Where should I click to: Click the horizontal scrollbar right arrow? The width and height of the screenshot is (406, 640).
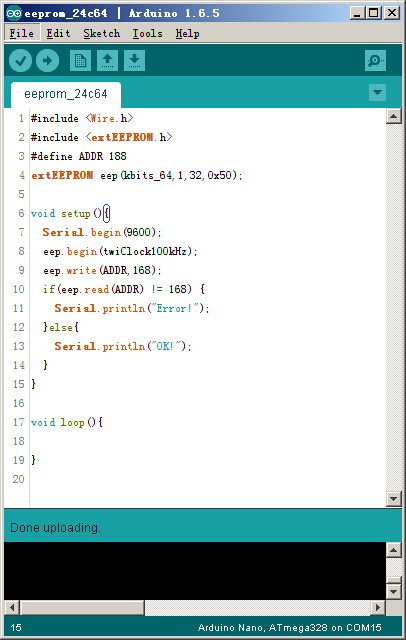pos(378,607)
